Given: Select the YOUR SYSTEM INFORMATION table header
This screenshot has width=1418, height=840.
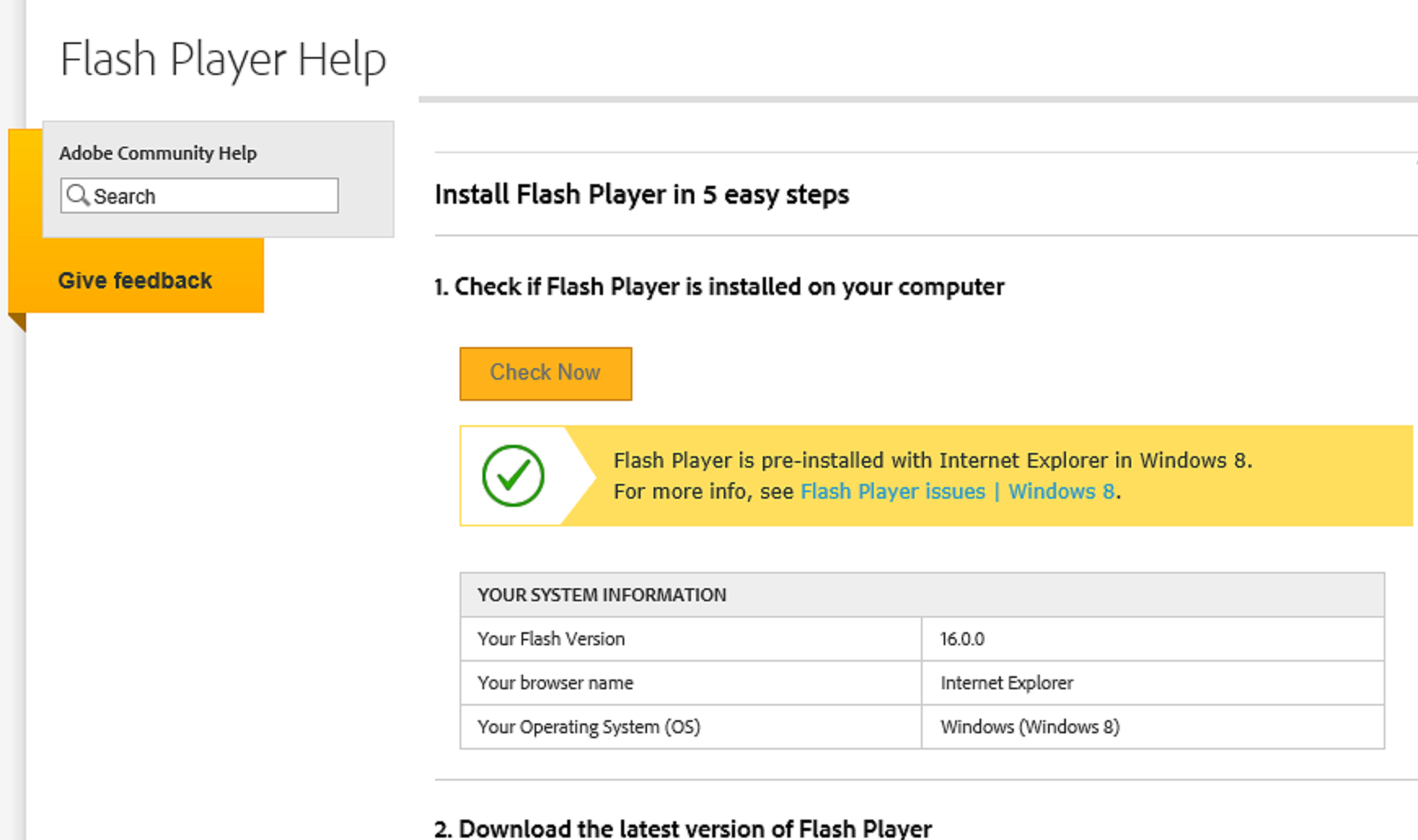Looking at the screenshot, I should pyautogui.click(x=601, y=595).
